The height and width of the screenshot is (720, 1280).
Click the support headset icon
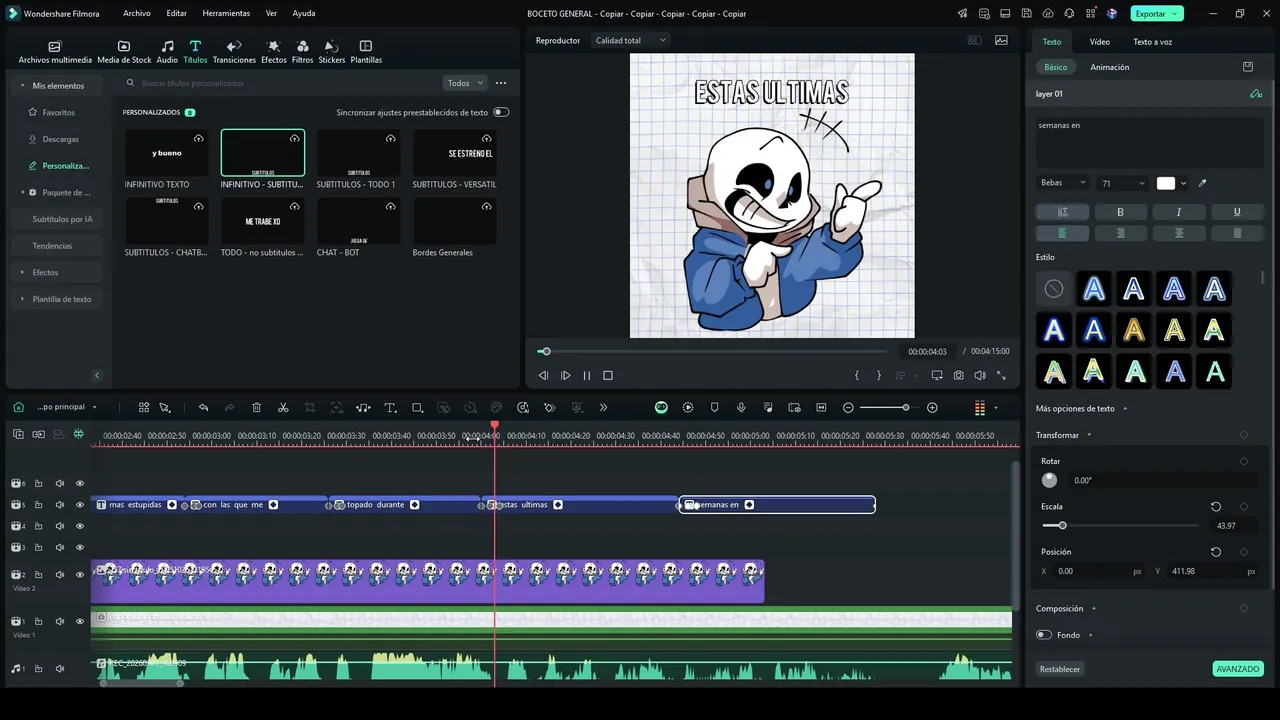point(1069,14)
